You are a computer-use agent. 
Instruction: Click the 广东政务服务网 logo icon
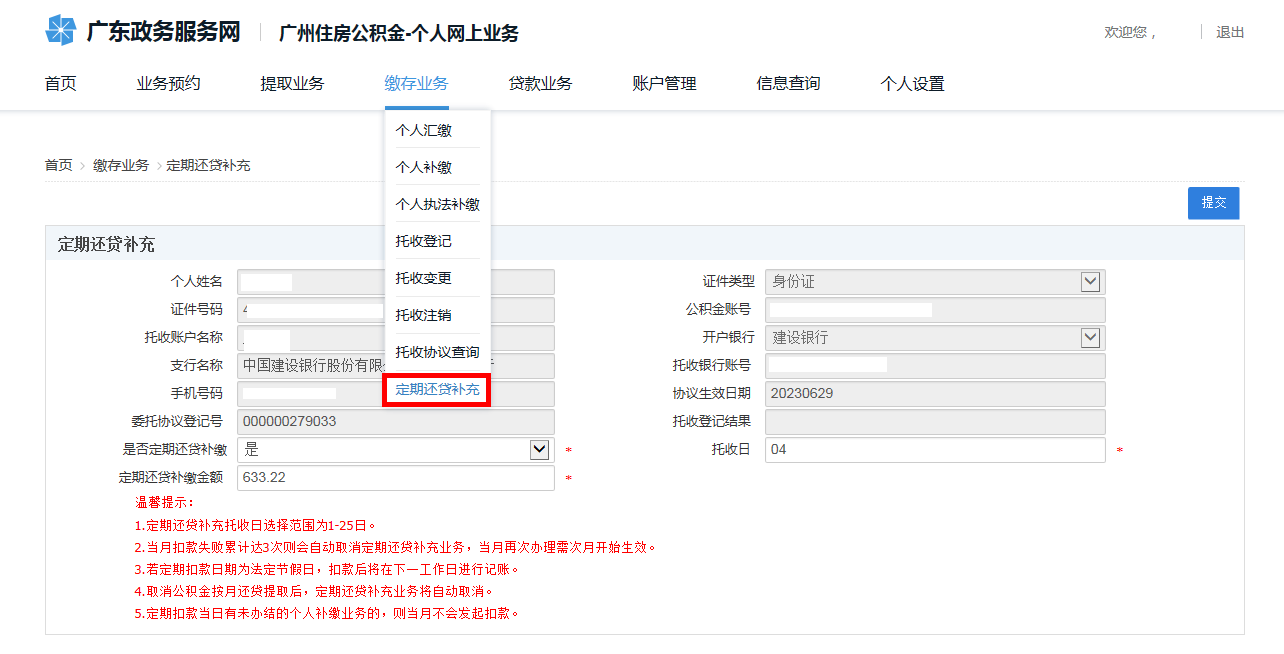(x=60, y=31)
